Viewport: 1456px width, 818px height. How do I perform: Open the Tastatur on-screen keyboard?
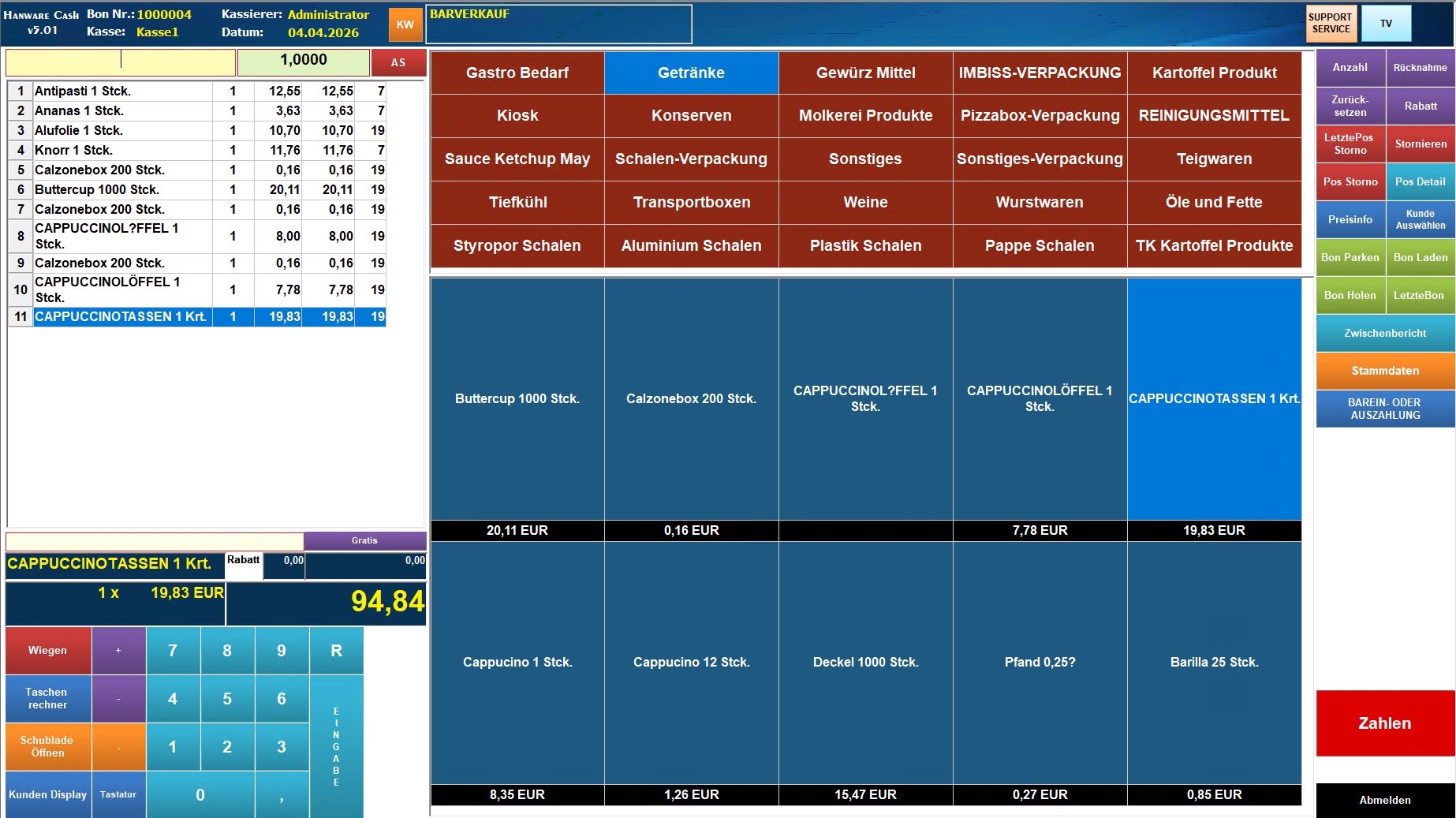coord(118,794)
